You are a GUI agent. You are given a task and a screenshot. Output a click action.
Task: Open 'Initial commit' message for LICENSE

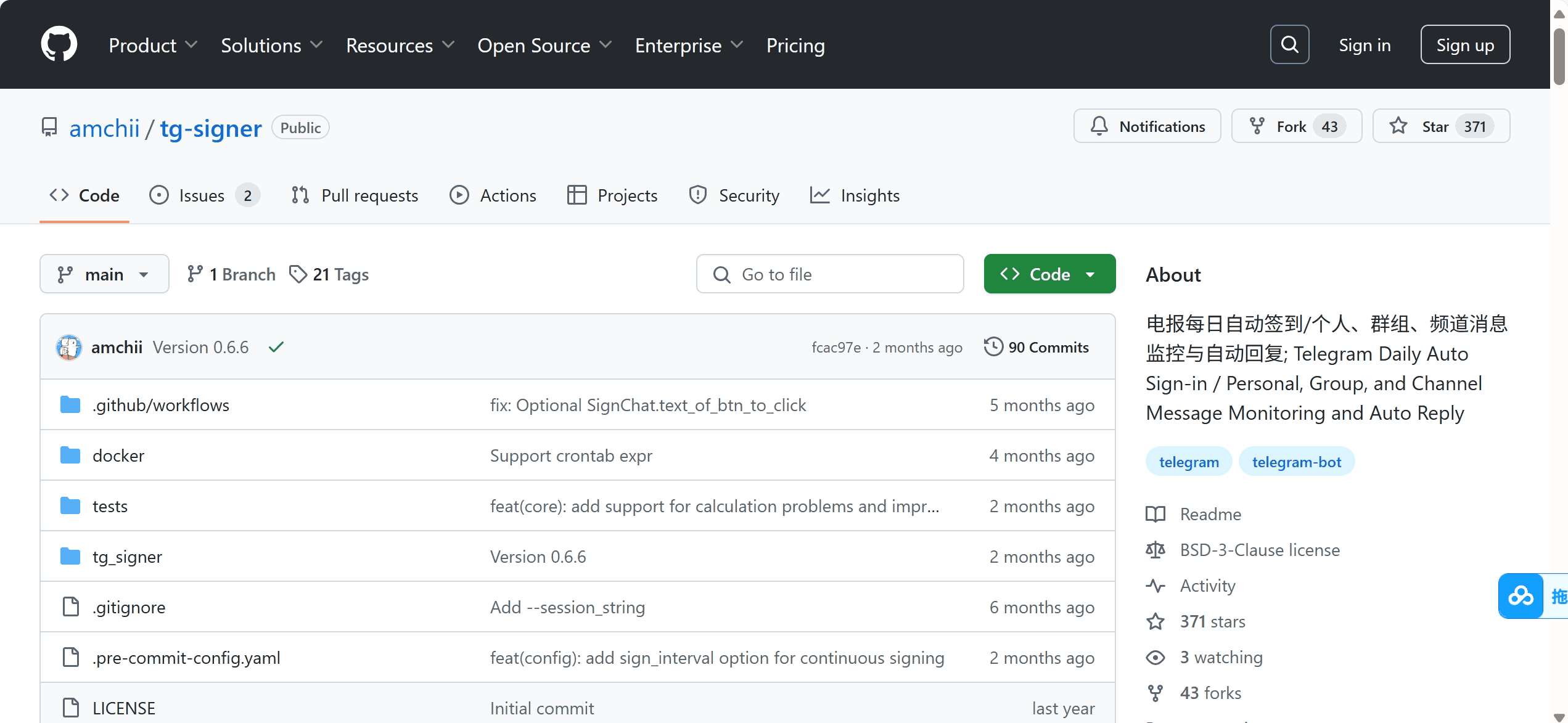(x=542, y=708)
